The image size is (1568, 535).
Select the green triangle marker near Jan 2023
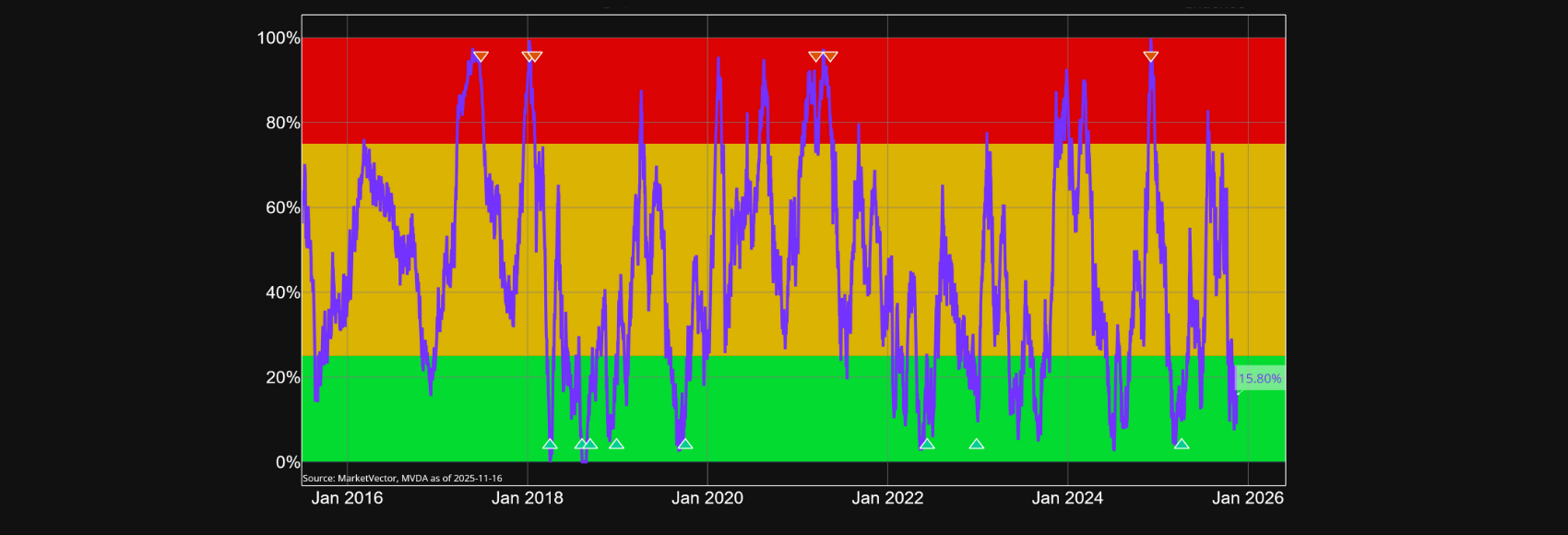[977, 444]
